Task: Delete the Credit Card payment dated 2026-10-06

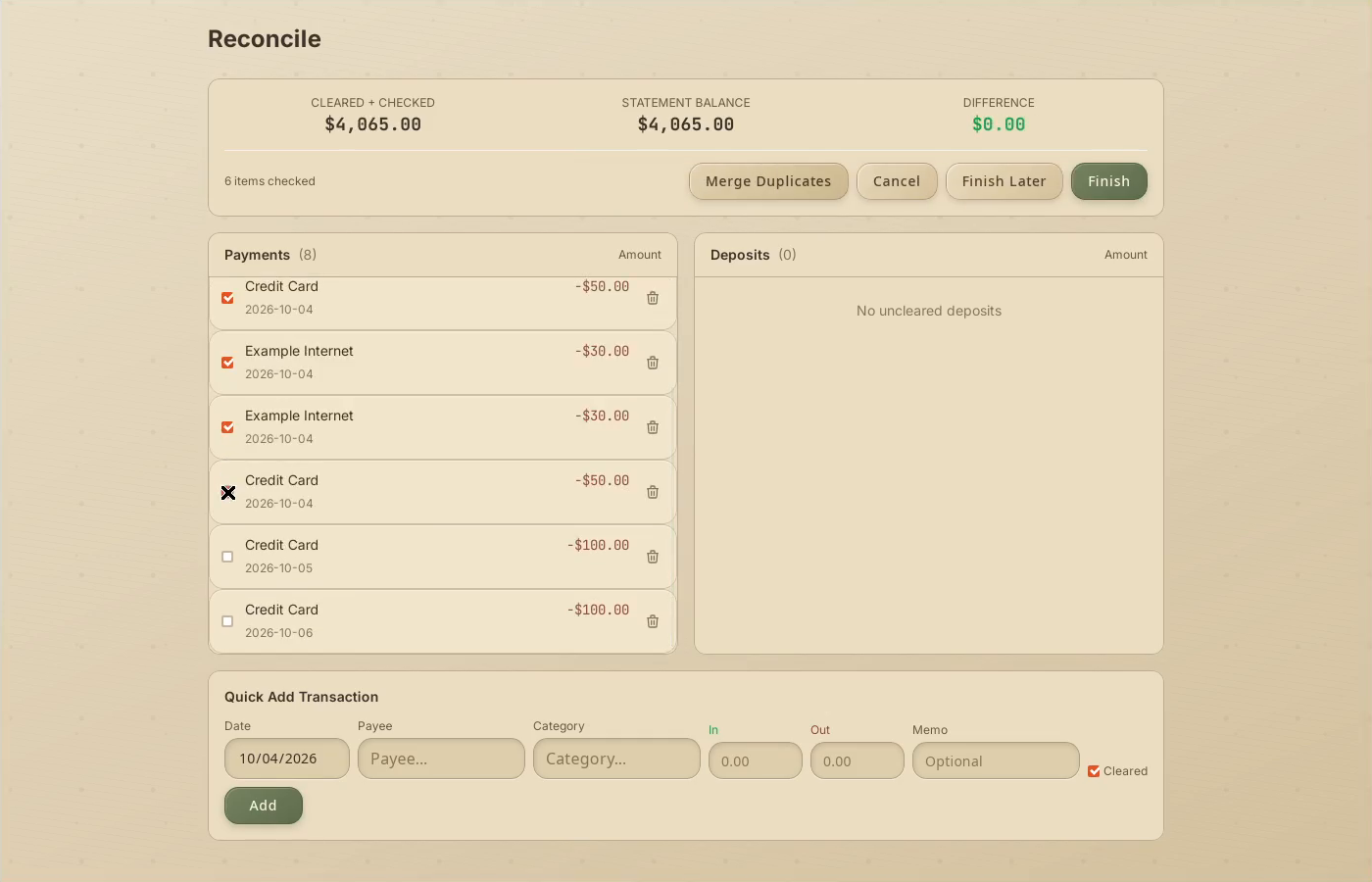Action: click(x=653, y=621)
